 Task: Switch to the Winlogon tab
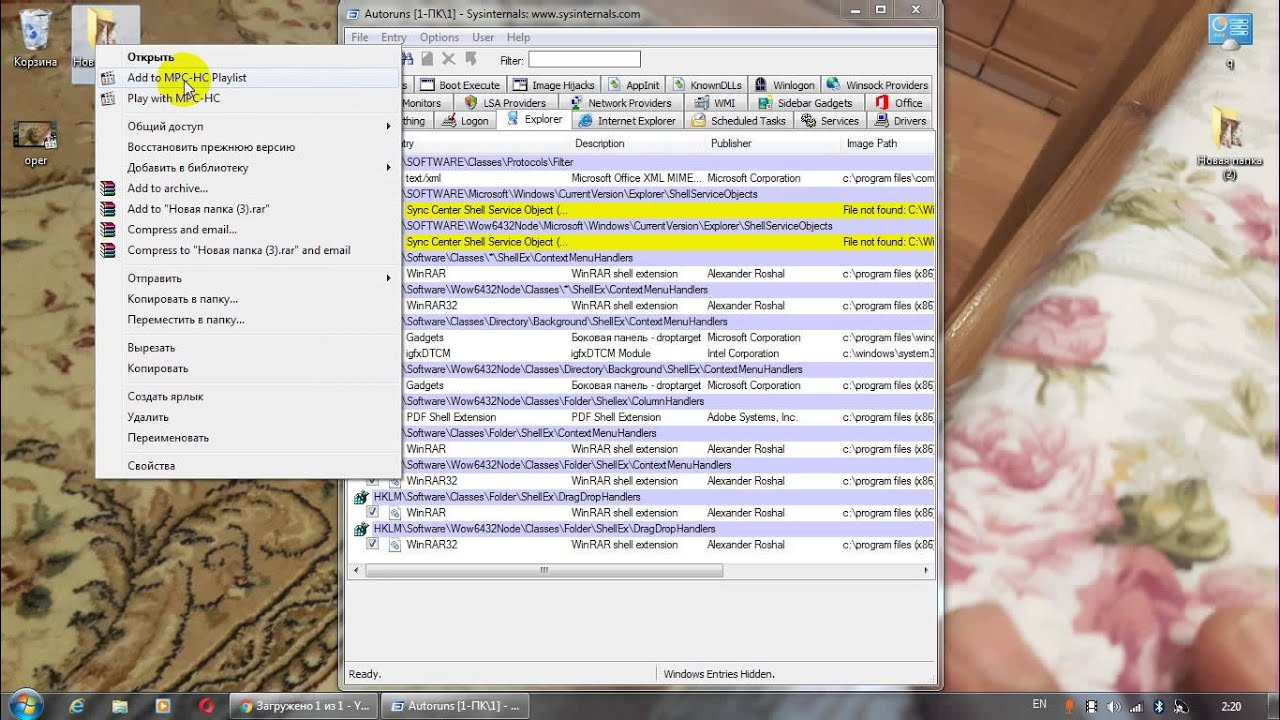[784, 85]
